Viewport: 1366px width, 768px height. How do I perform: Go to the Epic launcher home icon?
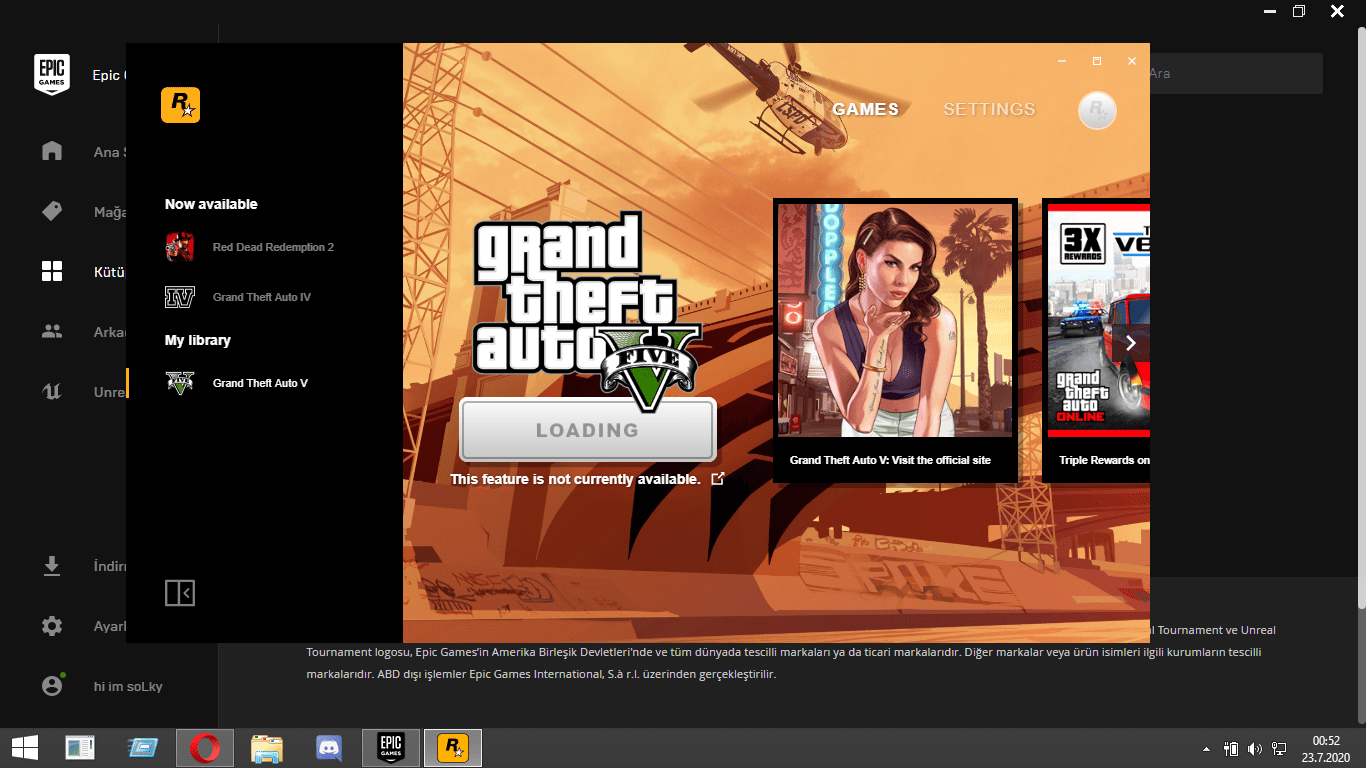pos(52,152)
